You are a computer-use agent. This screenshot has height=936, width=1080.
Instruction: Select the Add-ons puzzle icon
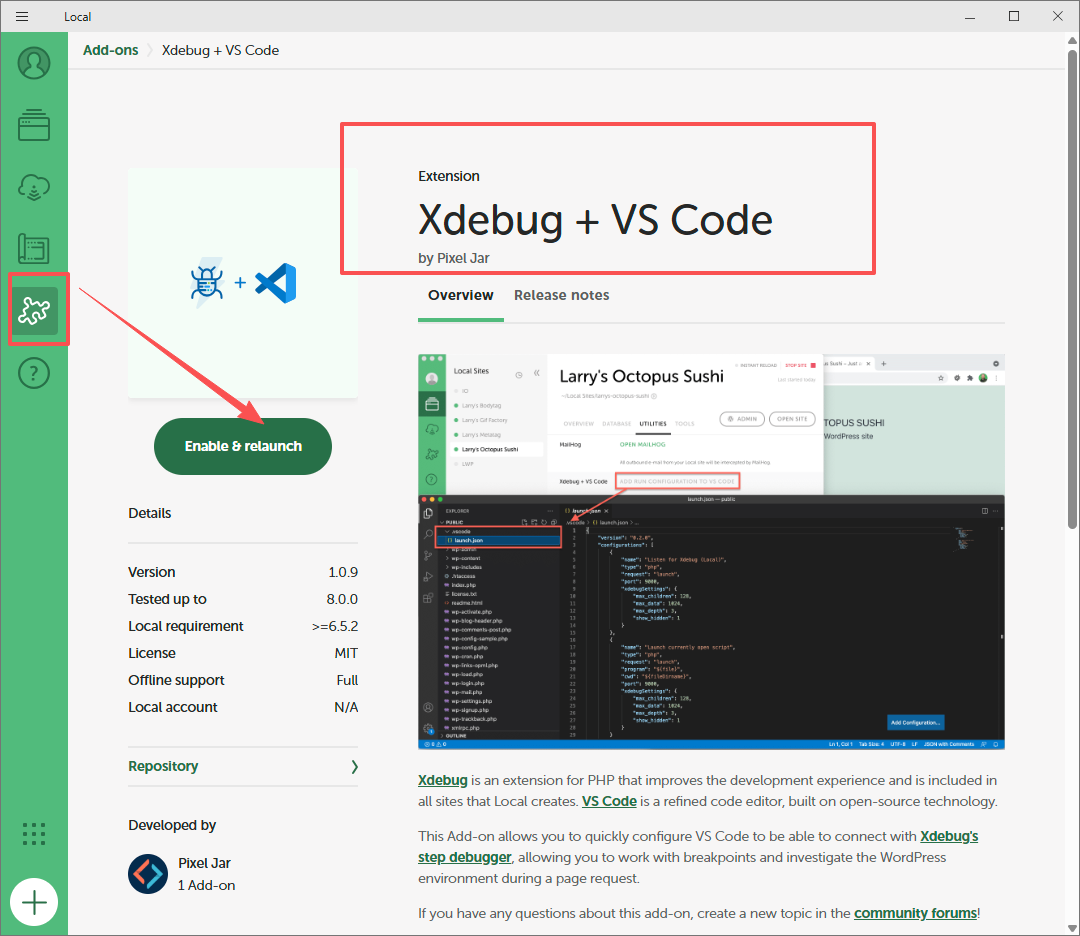[34, 309]
